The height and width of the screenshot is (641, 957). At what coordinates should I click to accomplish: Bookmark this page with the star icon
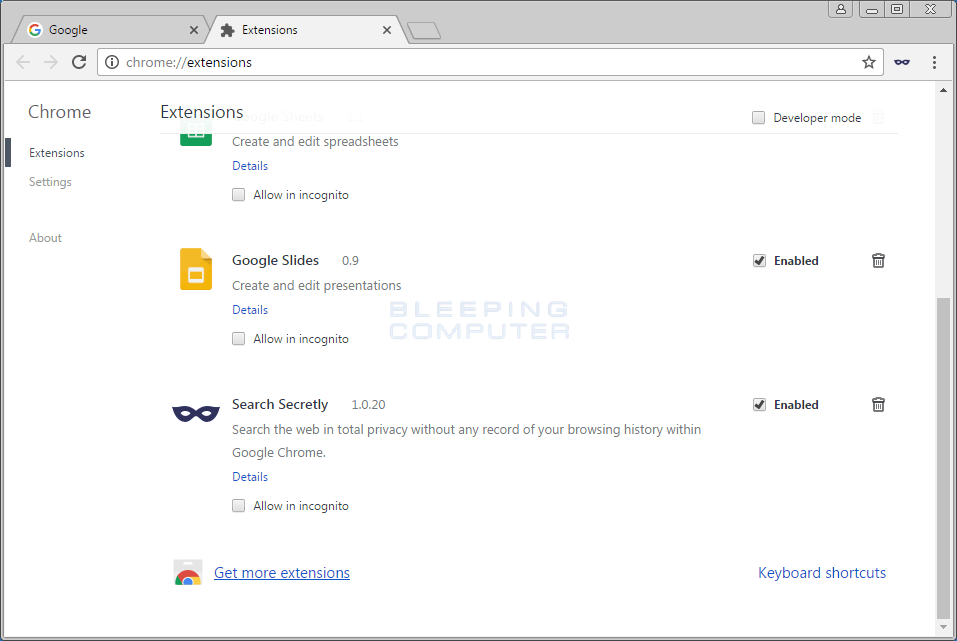click(869, 62)
